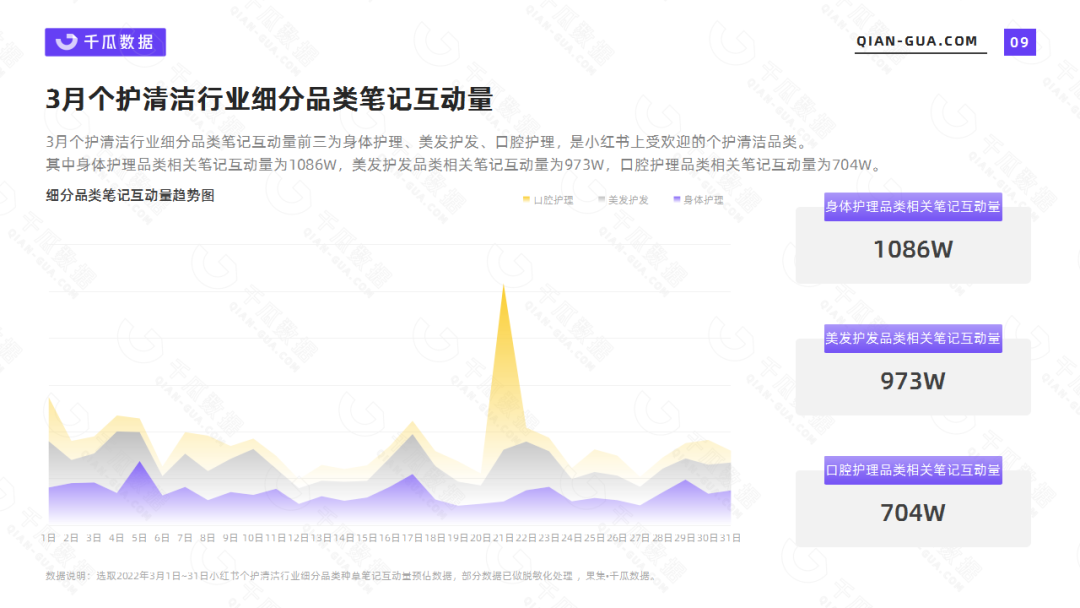Click the 美发护发品类相关笔记互动量 card title
The width and height of the screenshot is (1080, 608).
tap(912, 340)
